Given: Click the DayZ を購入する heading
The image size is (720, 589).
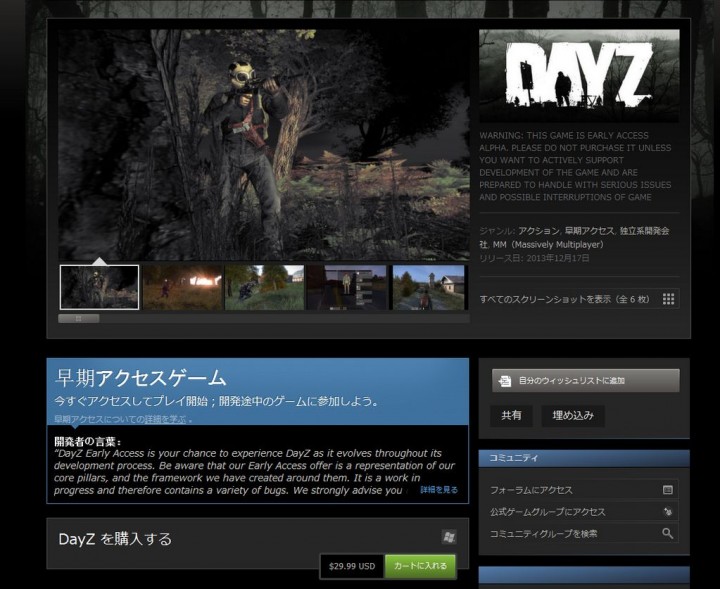Looking at the screenshot, I should (x=115, y=539).
